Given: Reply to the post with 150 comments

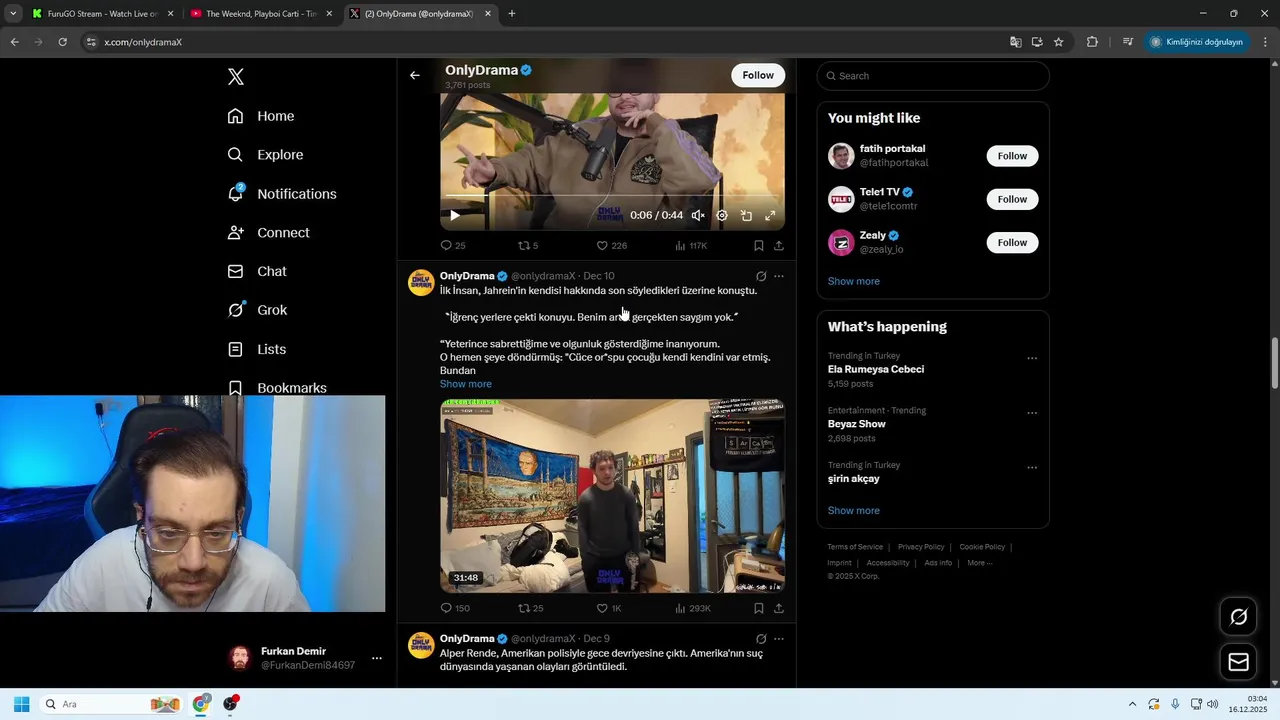Looking at the screenshot, I should click(x=455, y=608).
